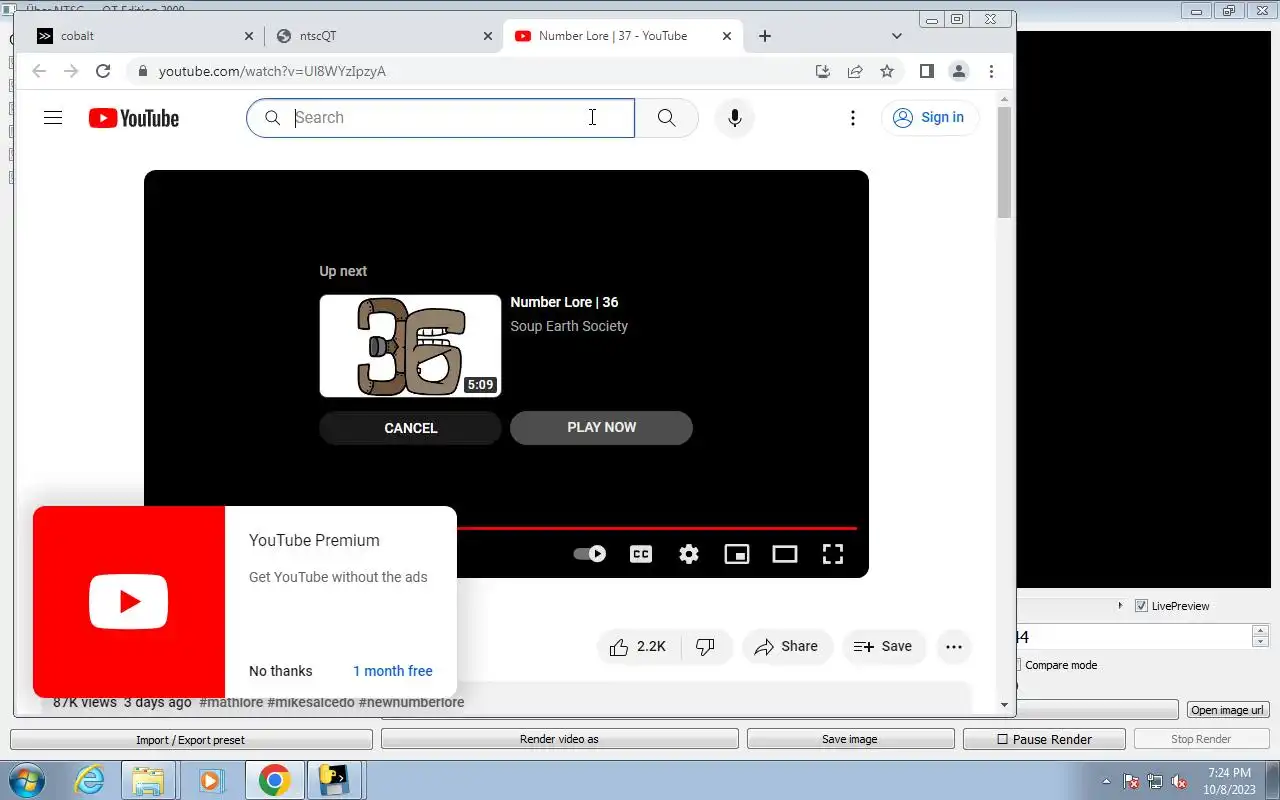Close the ntscQT tab
The height and width of the screenshot is (800, 1280).
pos(488,36)
